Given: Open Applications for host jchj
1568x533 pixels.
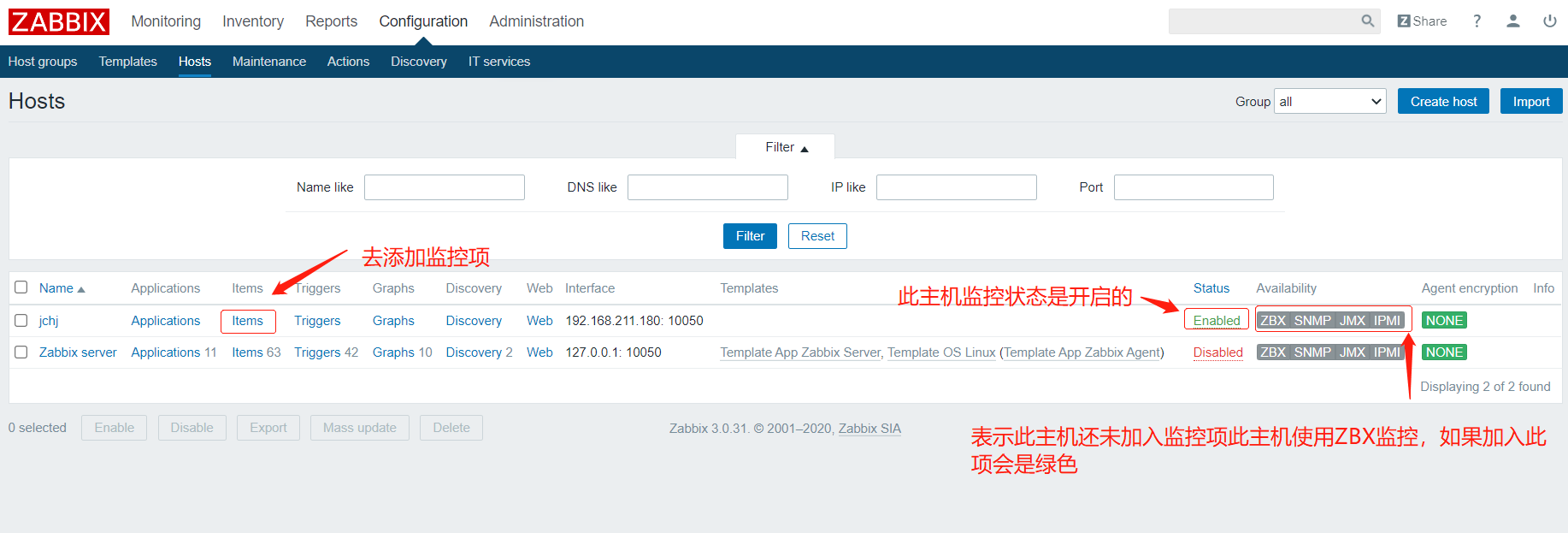Looking at the screenshot, I should pos(166,321).
